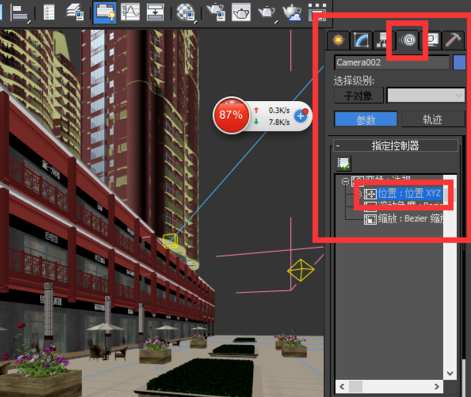Open the Align tool flyout
The width and height of the screenshot is (471, 397).
(20, 13)
